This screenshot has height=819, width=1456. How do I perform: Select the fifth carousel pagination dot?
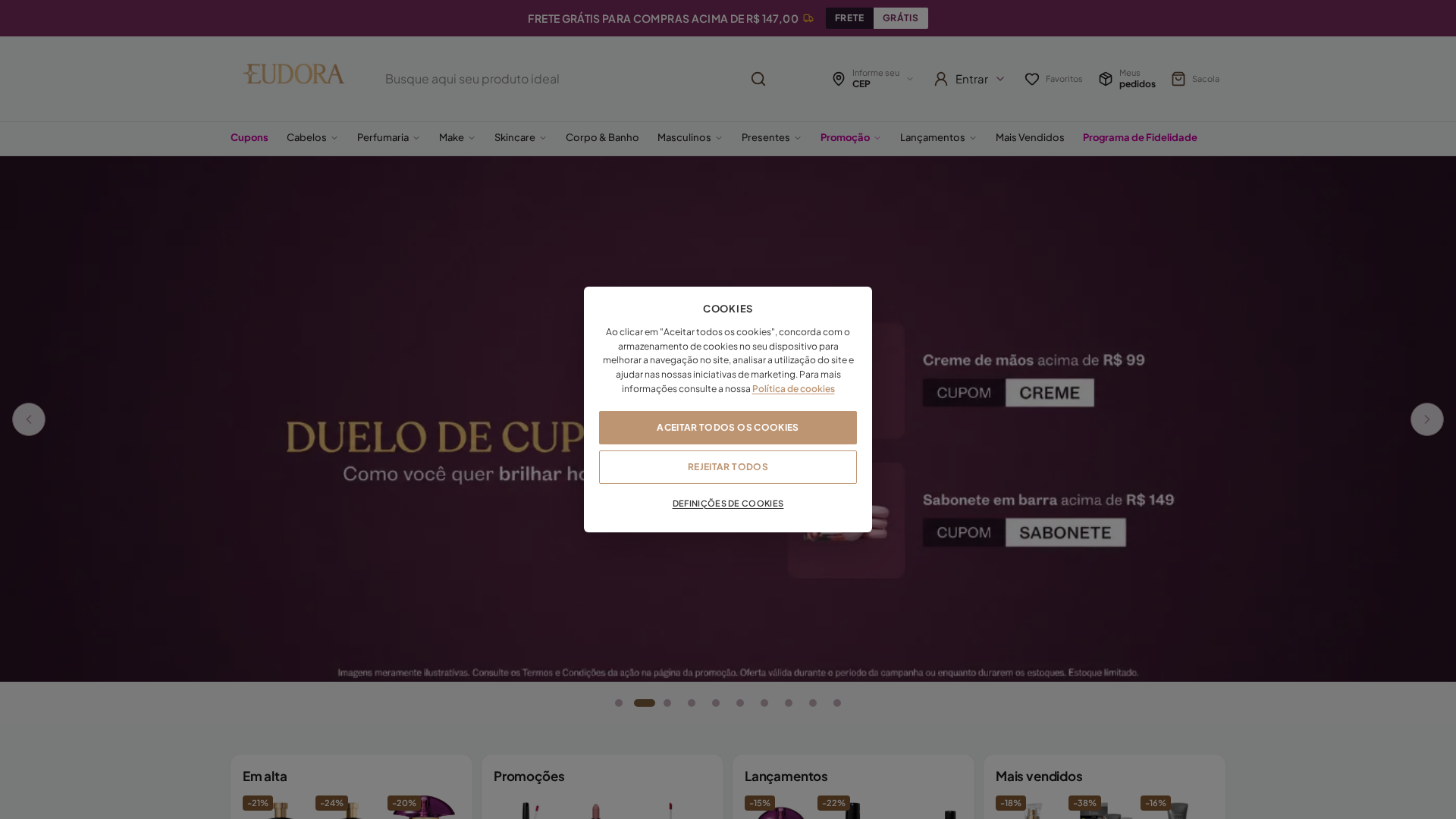click(x=716, y=703)
